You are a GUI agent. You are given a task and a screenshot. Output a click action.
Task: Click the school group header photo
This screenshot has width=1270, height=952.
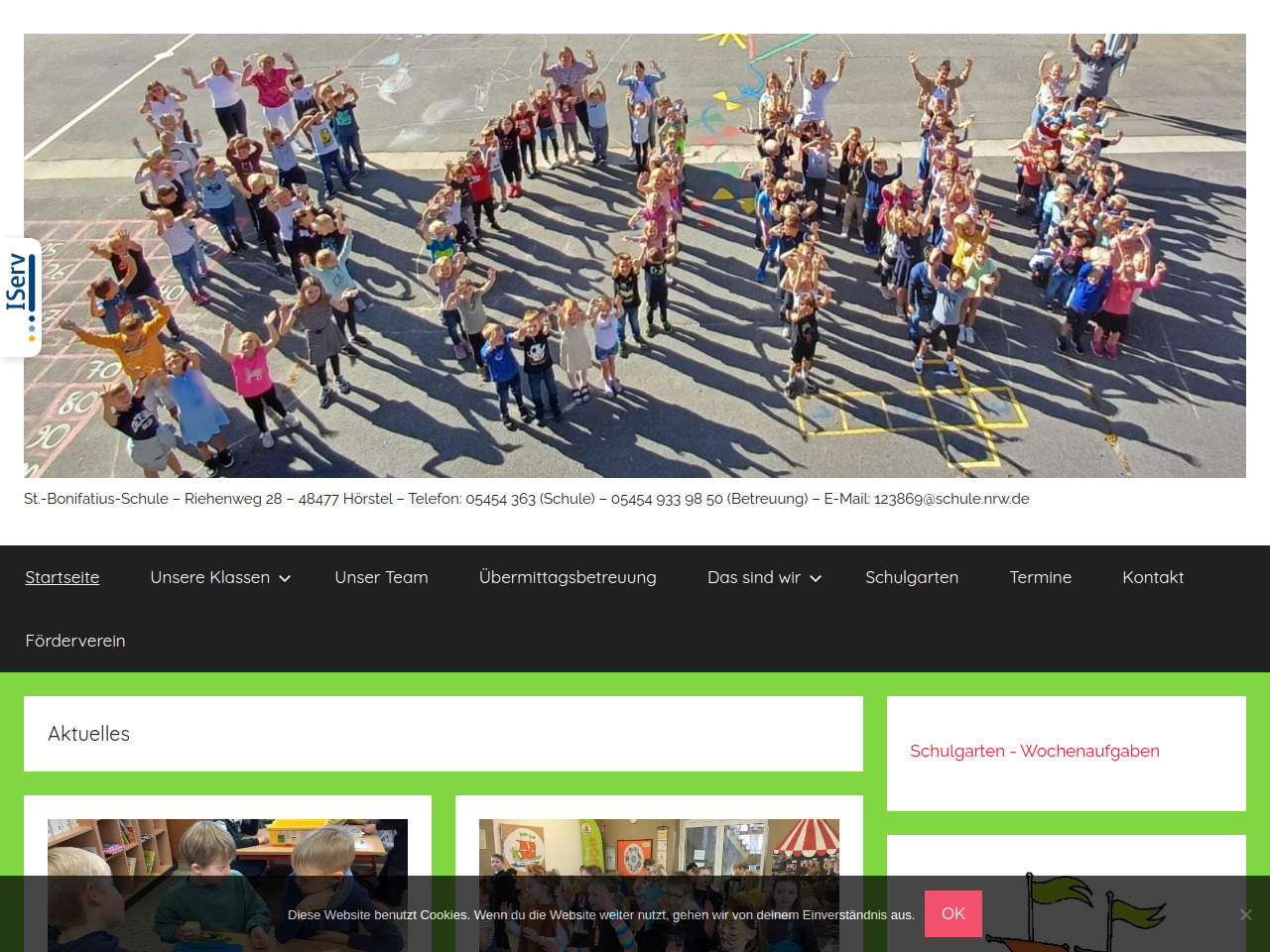click(x=635, y=256)
